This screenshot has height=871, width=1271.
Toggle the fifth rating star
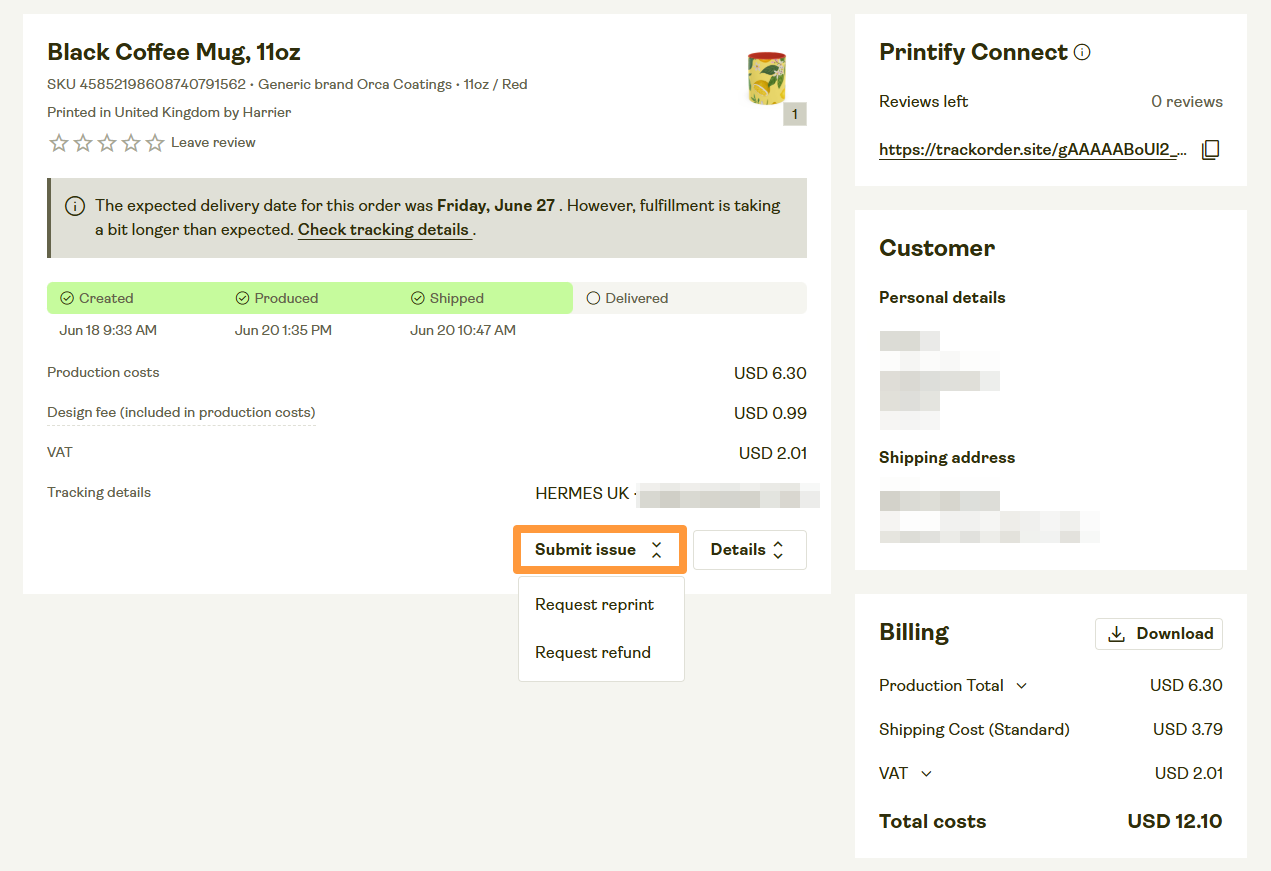pos(154,143)
